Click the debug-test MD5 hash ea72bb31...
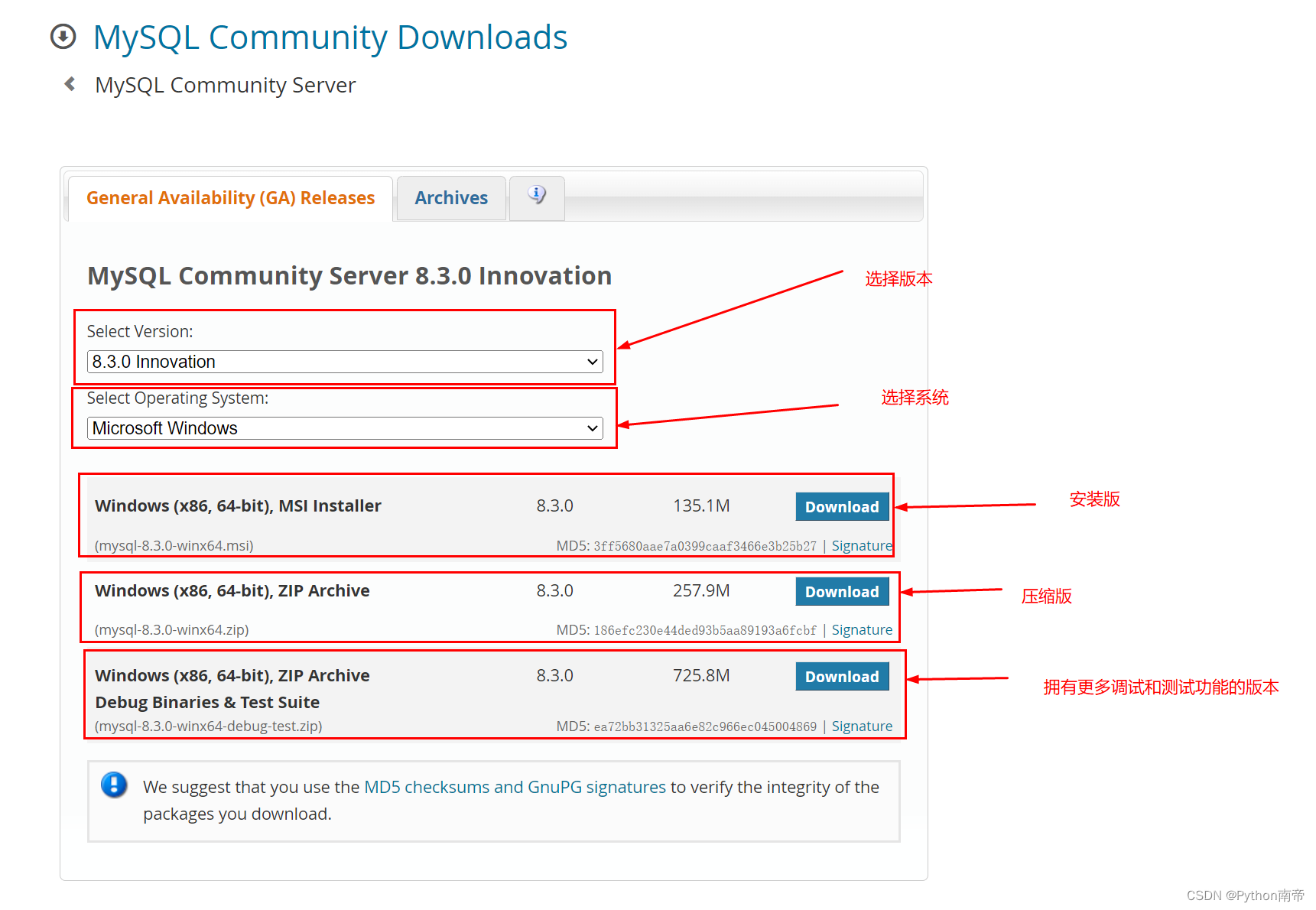This screenshot has width=1316, height=910. [x=705, y=726]
